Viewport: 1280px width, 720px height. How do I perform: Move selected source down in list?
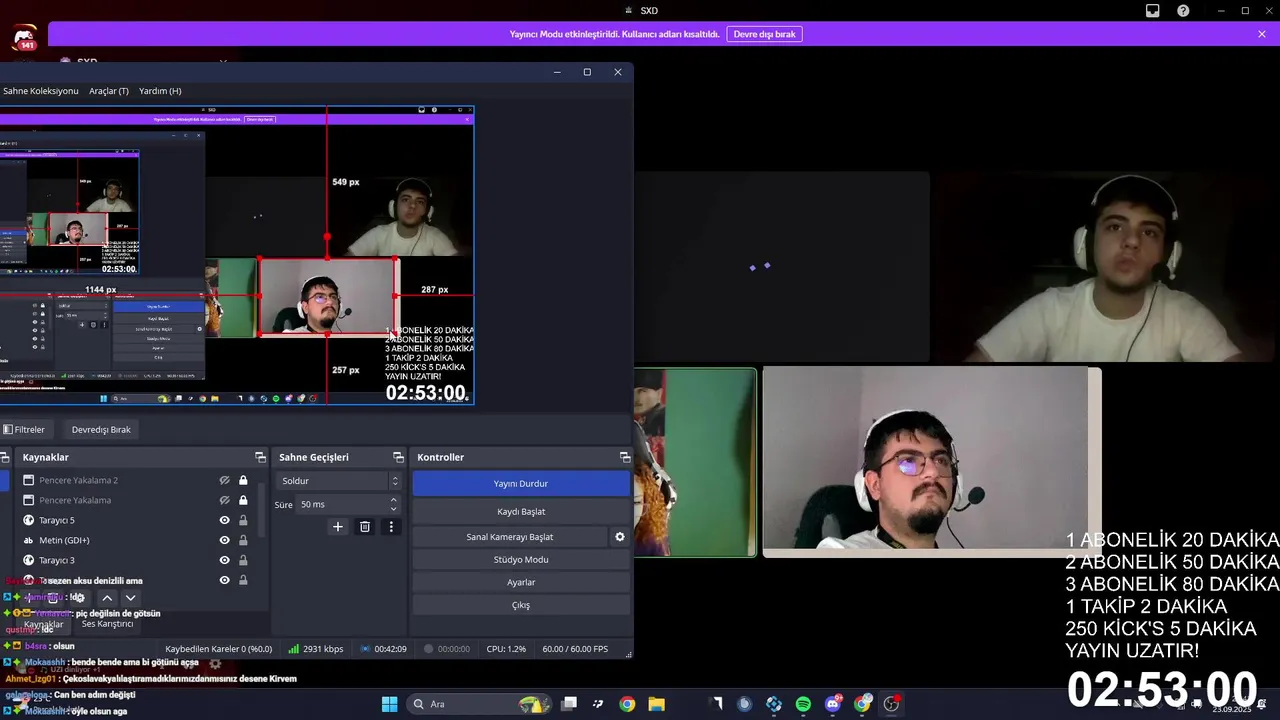pos(130,598)
